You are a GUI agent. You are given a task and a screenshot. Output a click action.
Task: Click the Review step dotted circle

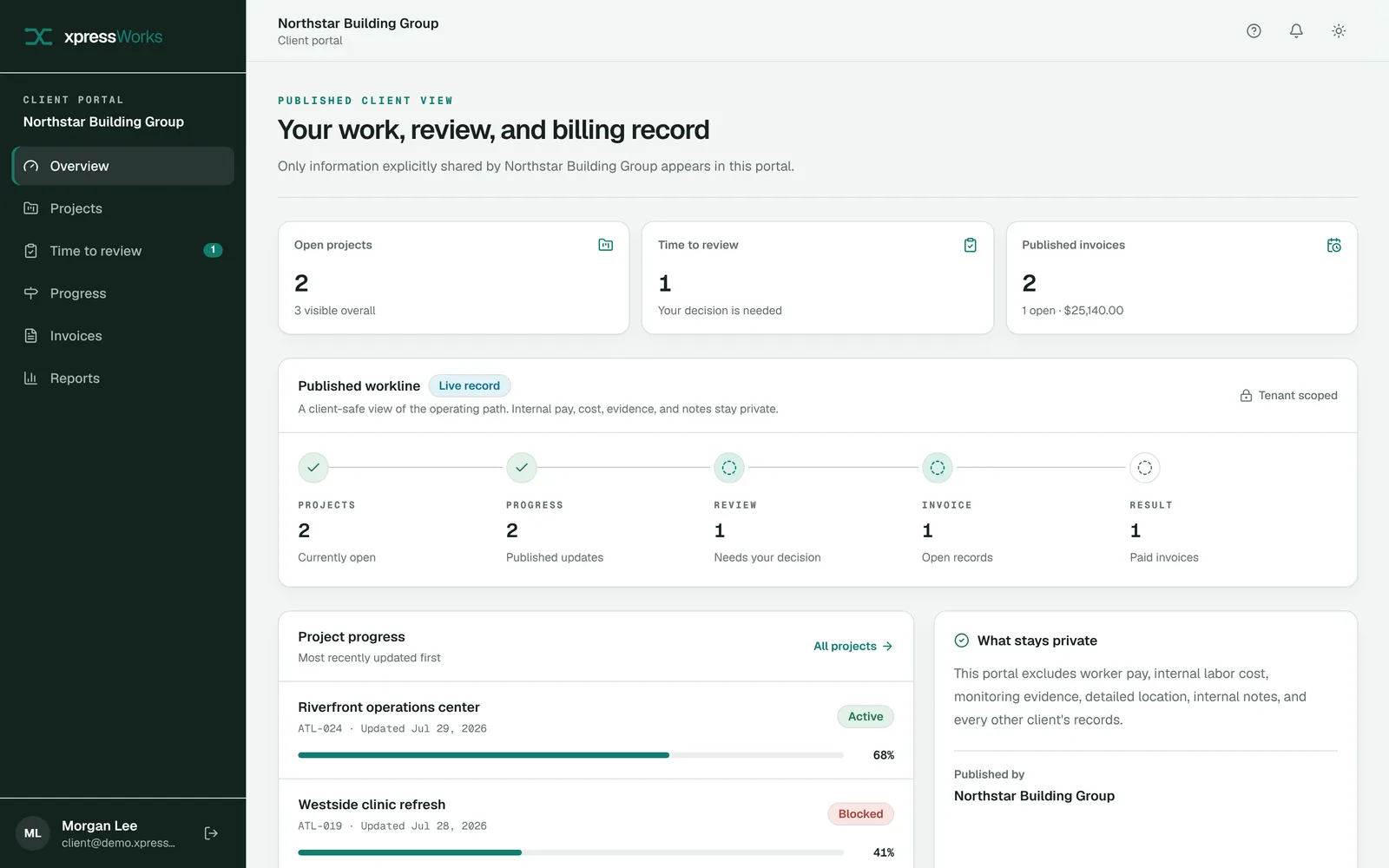729,467
